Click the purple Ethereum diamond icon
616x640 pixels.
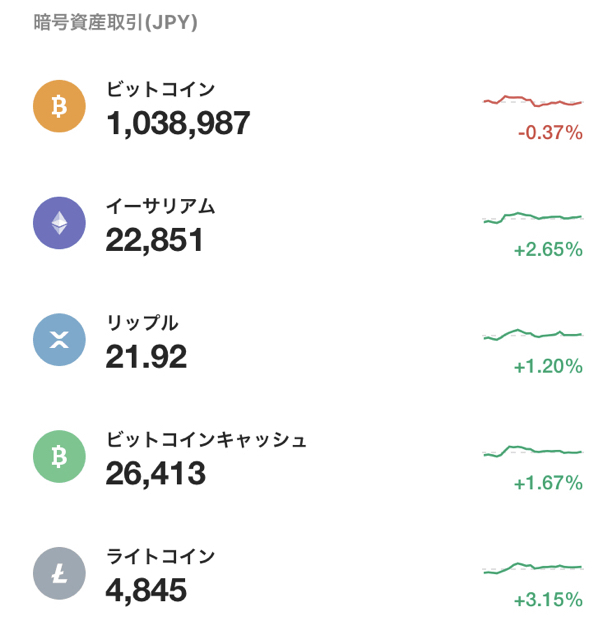[x=59, y=223]
